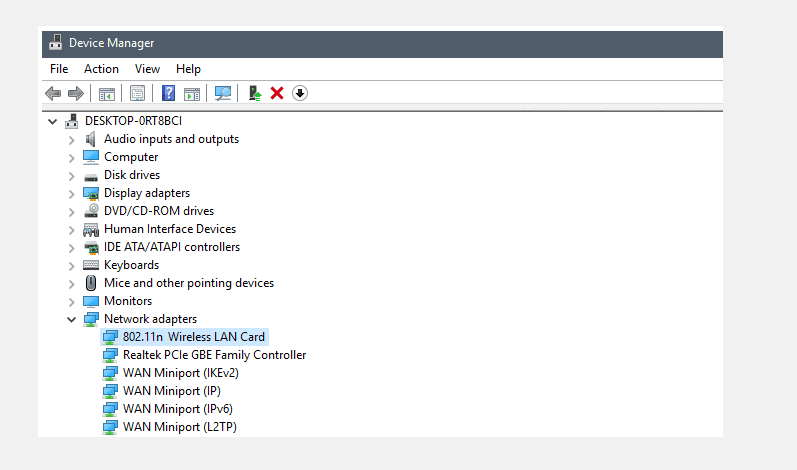Open the Help menu
The image size is (797, 470).
pyautogui.click(x=188, y=69)
